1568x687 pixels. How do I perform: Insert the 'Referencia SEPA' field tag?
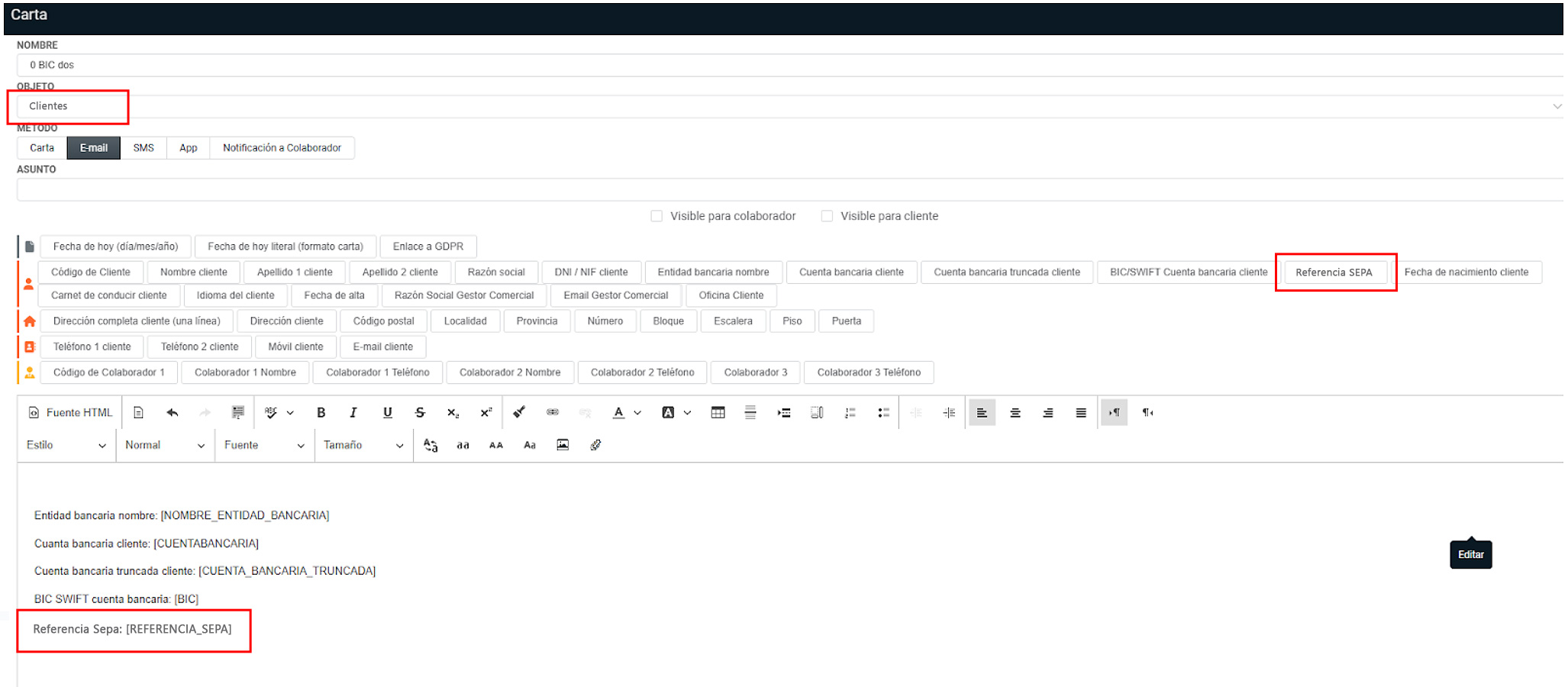pyautogui.click(x=1334, y=273)
